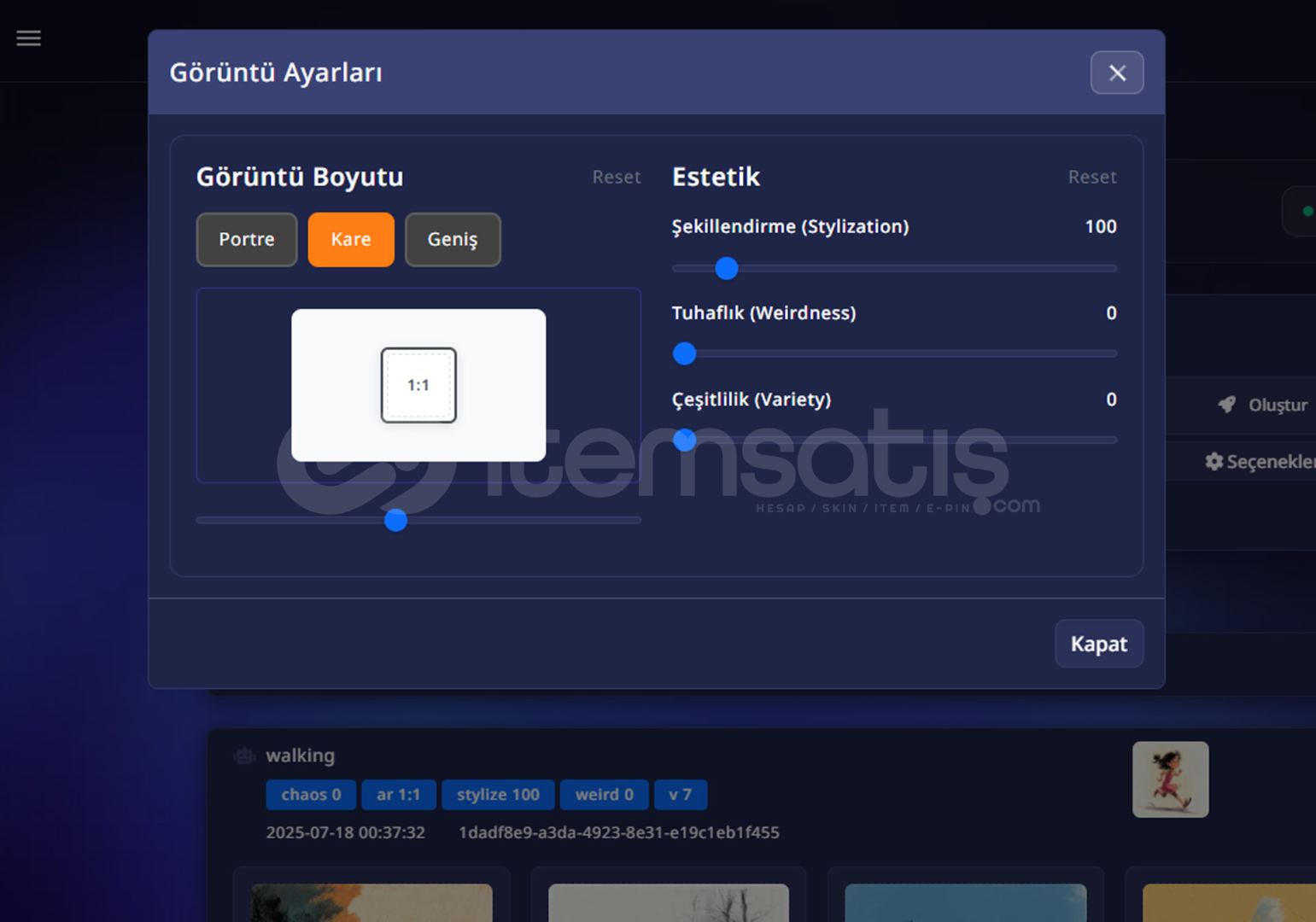Click the Görüntü Ayarları dialog title
This screenshot has height=922, width=1316.
276,73
